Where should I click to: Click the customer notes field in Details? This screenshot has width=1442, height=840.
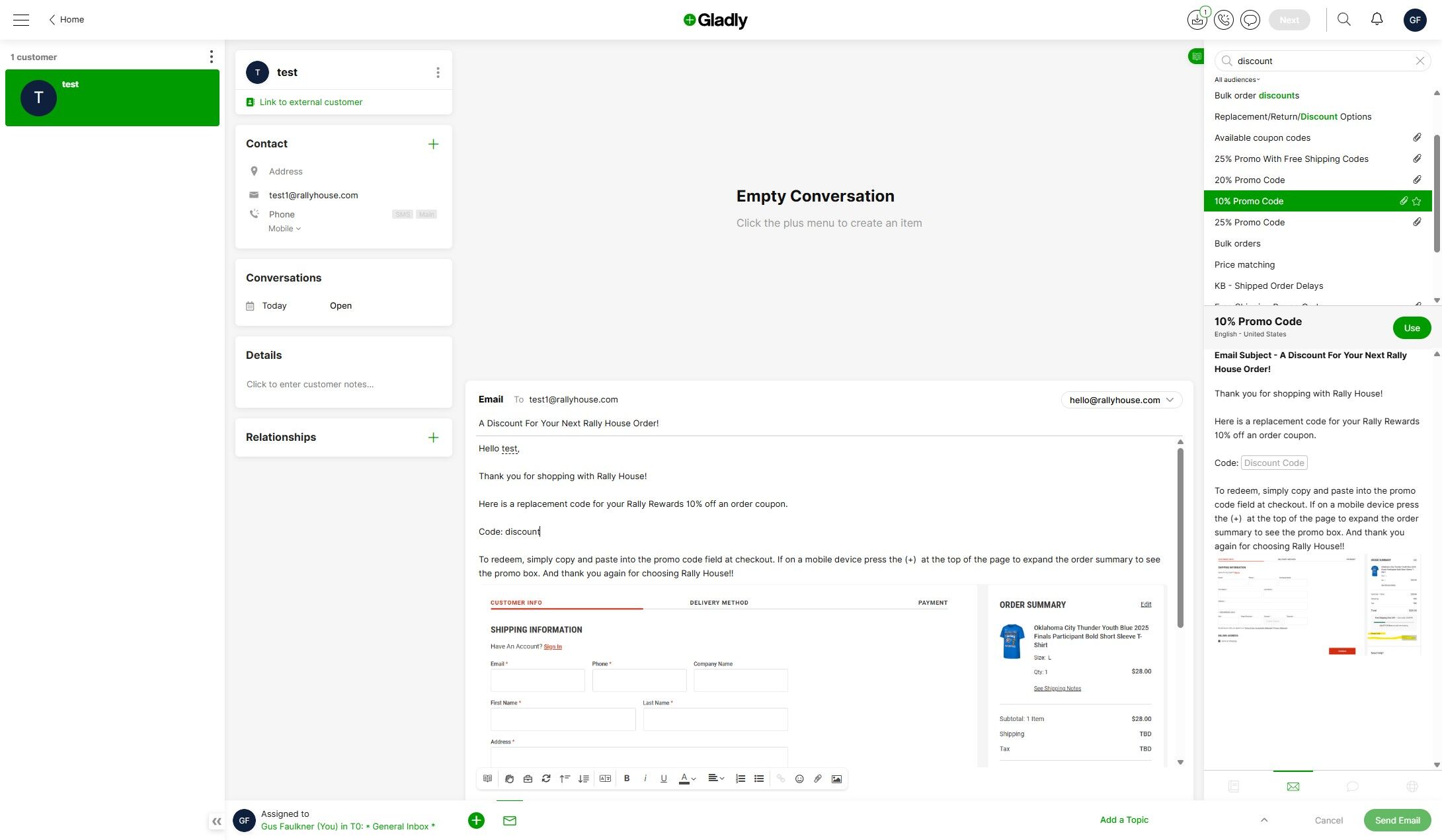[343, 385]
